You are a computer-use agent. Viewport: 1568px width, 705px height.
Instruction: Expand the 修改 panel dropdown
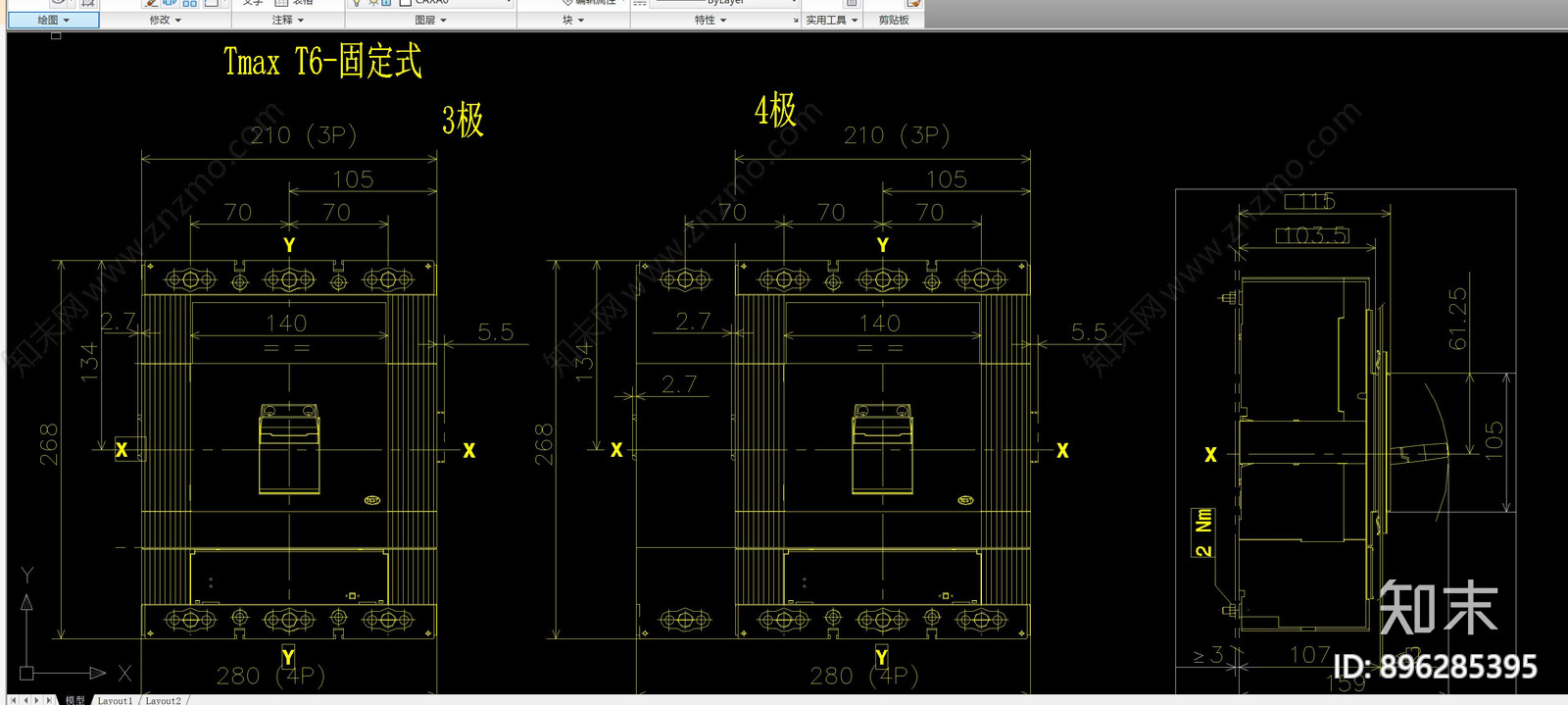point(166,20)
